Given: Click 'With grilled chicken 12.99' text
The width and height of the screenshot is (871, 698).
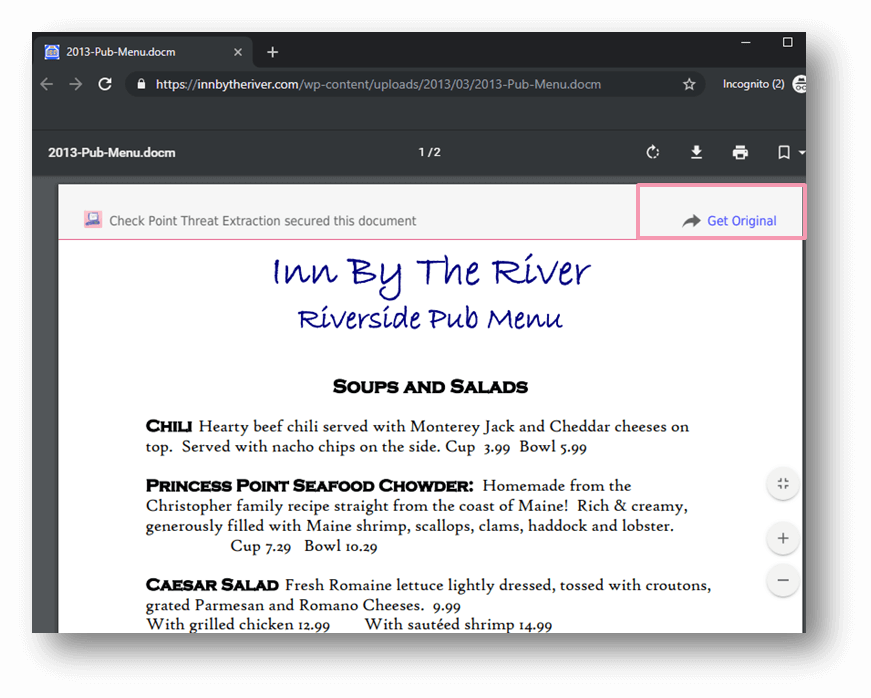Looking at the screenshot, I should click(238, 625).
